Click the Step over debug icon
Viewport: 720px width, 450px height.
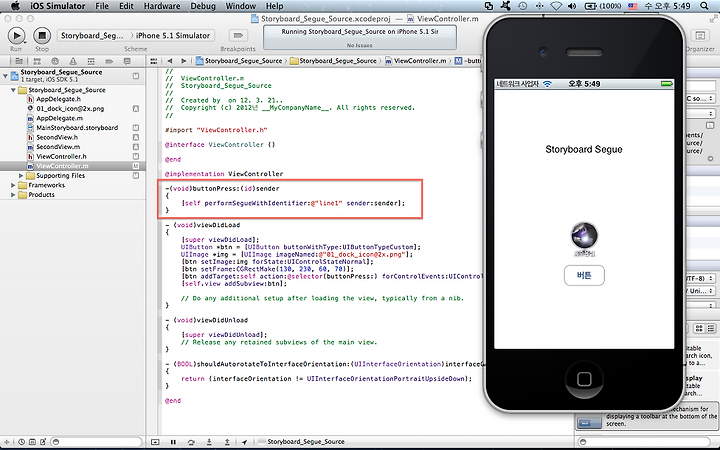(191, 442)
